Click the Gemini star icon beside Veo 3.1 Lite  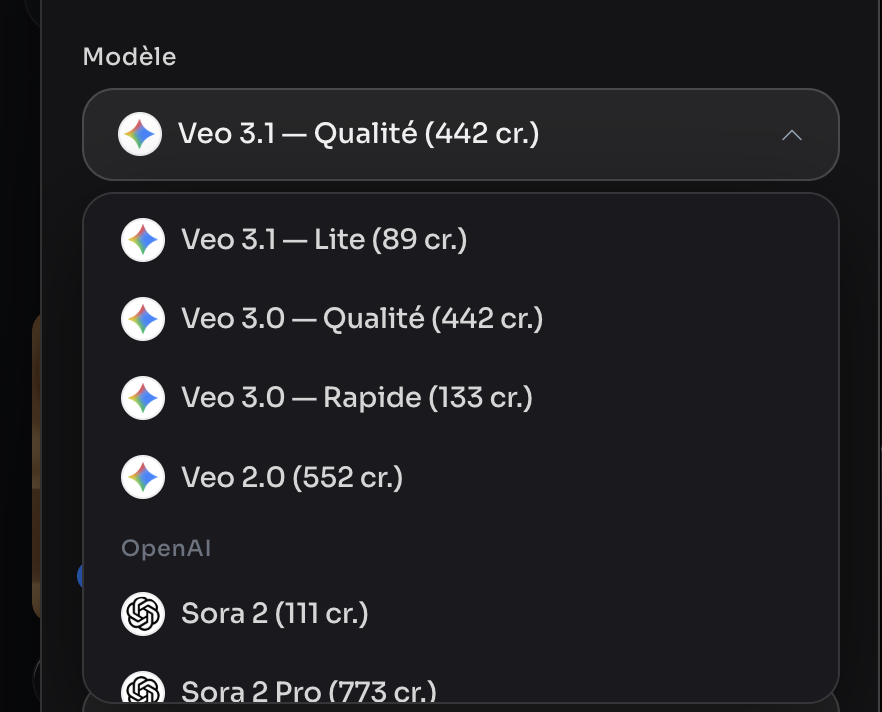[x=143, y=240]
